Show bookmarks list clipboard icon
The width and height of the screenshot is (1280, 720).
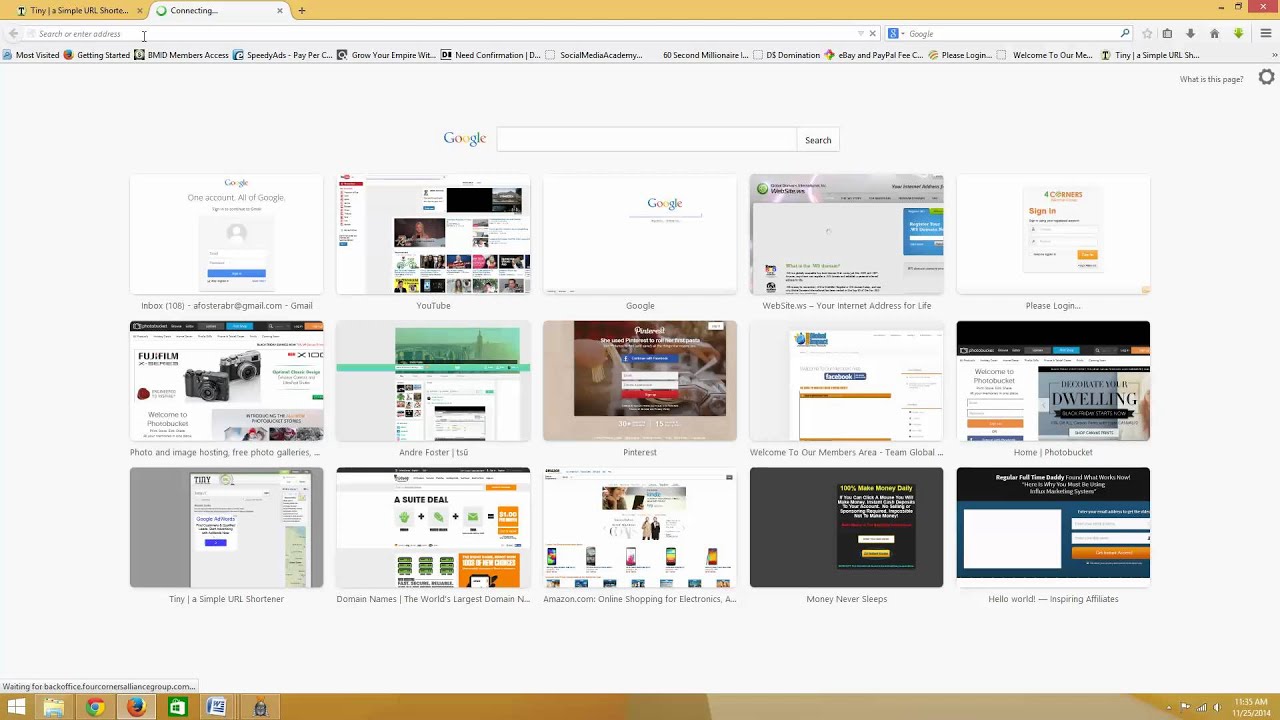pos(1167,34)
